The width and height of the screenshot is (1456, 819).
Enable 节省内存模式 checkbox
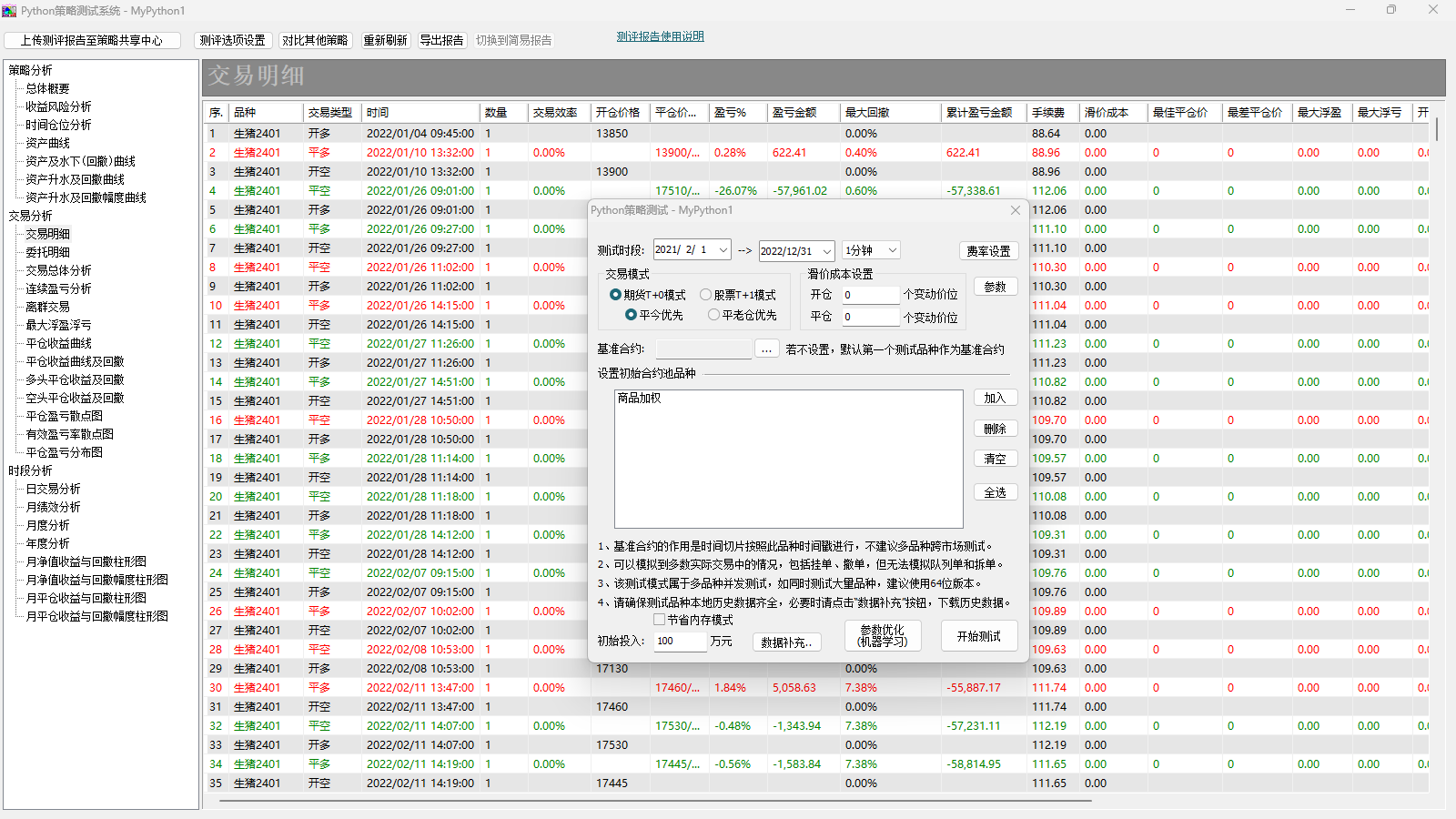click(660, 620)
